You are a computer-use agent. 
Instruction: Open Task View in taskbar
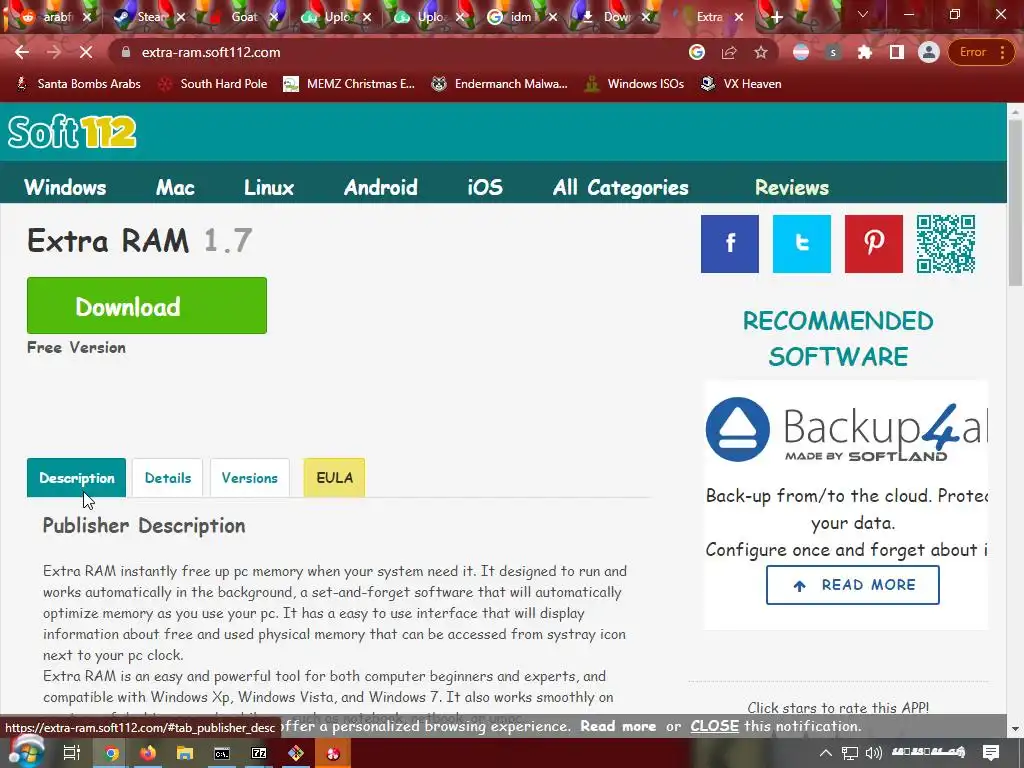tap(71, 753)
